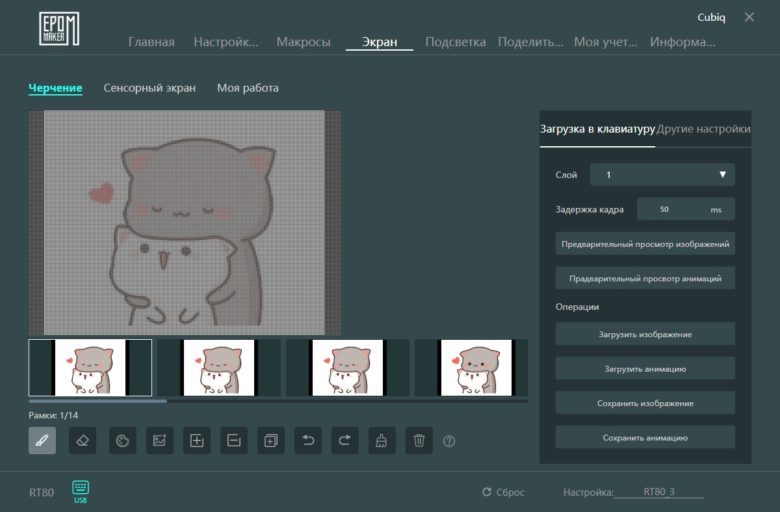Select the Экран tab
780x512 pixels.
pos(380,42)
